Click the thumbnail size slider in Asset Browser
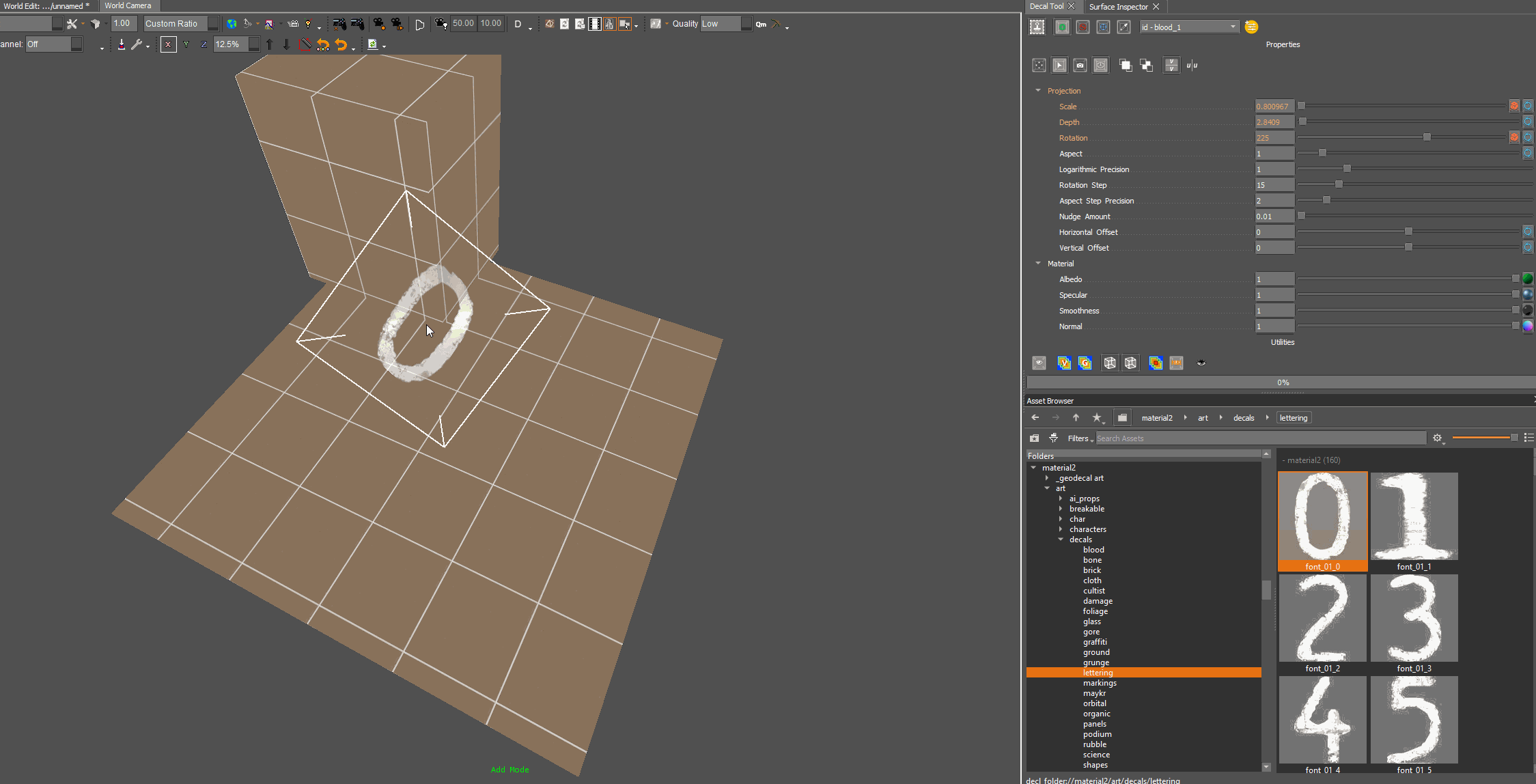 1485,438
